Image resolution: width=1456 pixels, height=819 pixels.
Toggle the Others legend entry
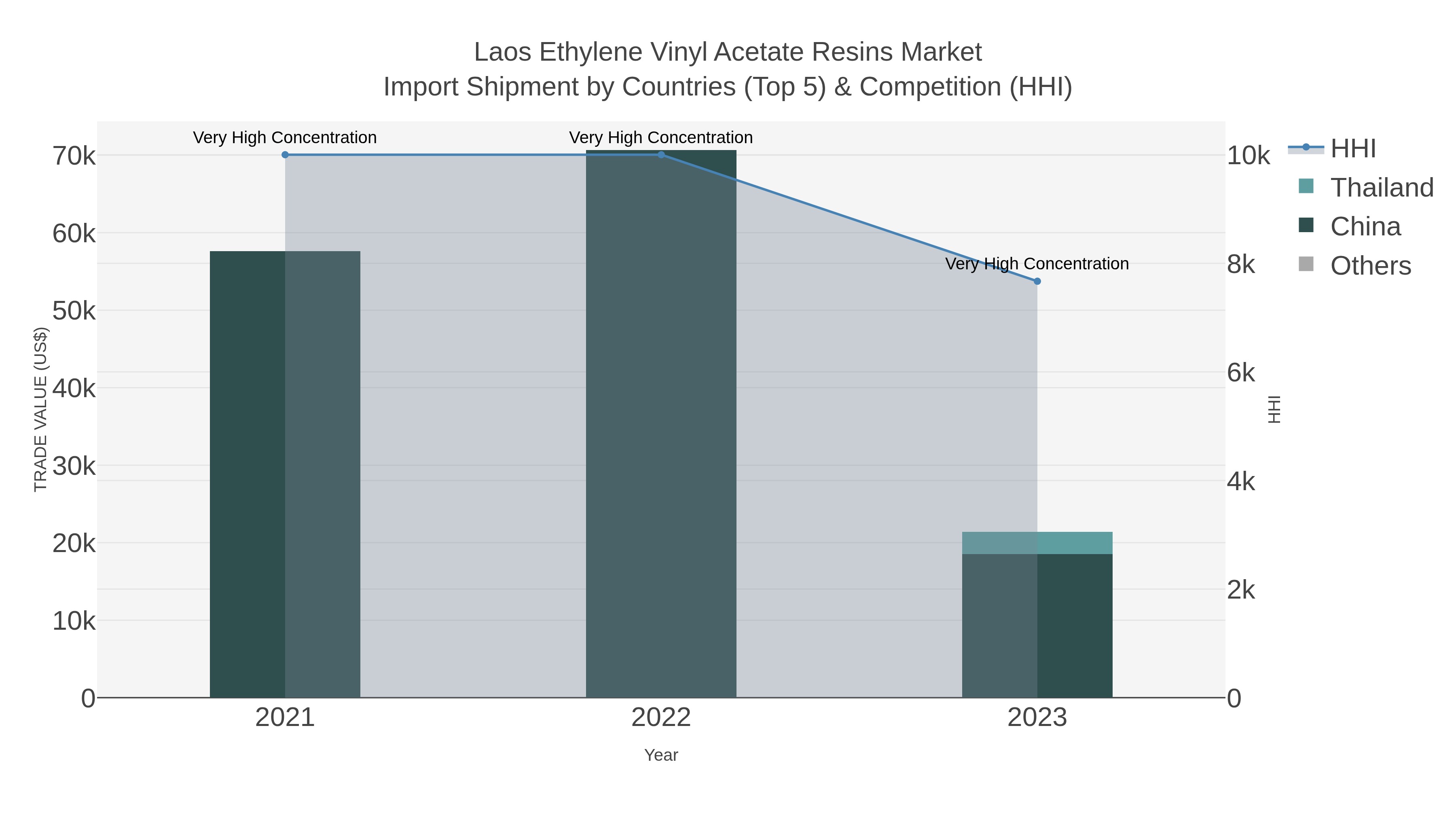(x=1355, y=266)
